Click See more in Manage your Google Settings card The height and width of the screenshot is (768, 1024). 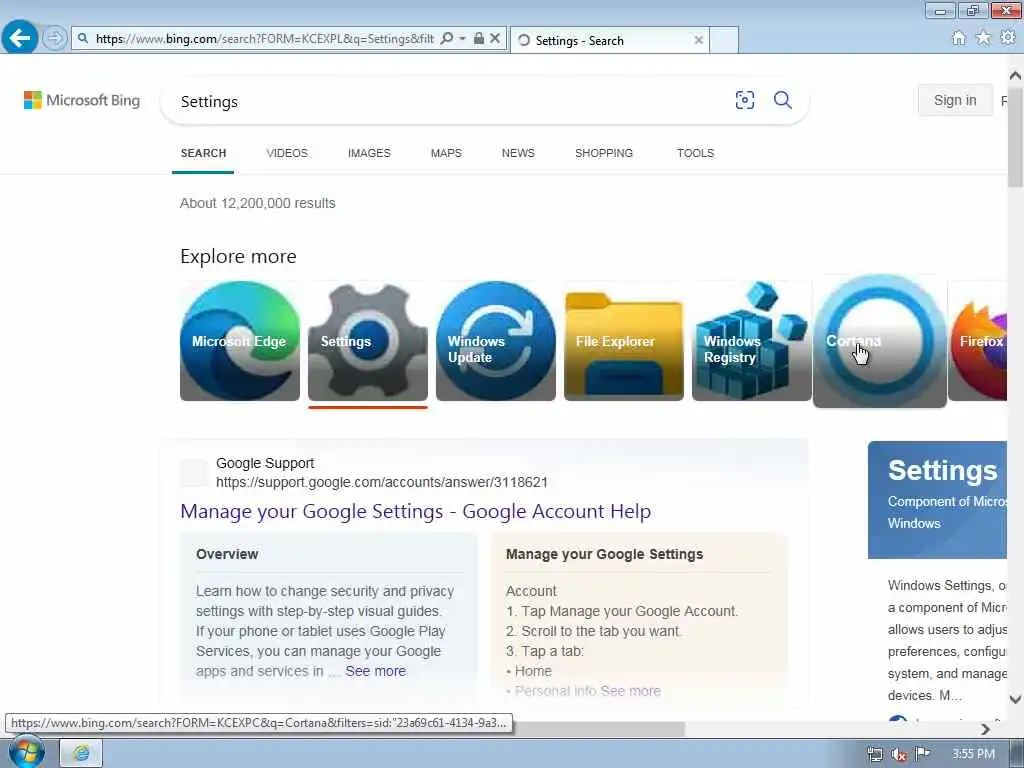630,691
